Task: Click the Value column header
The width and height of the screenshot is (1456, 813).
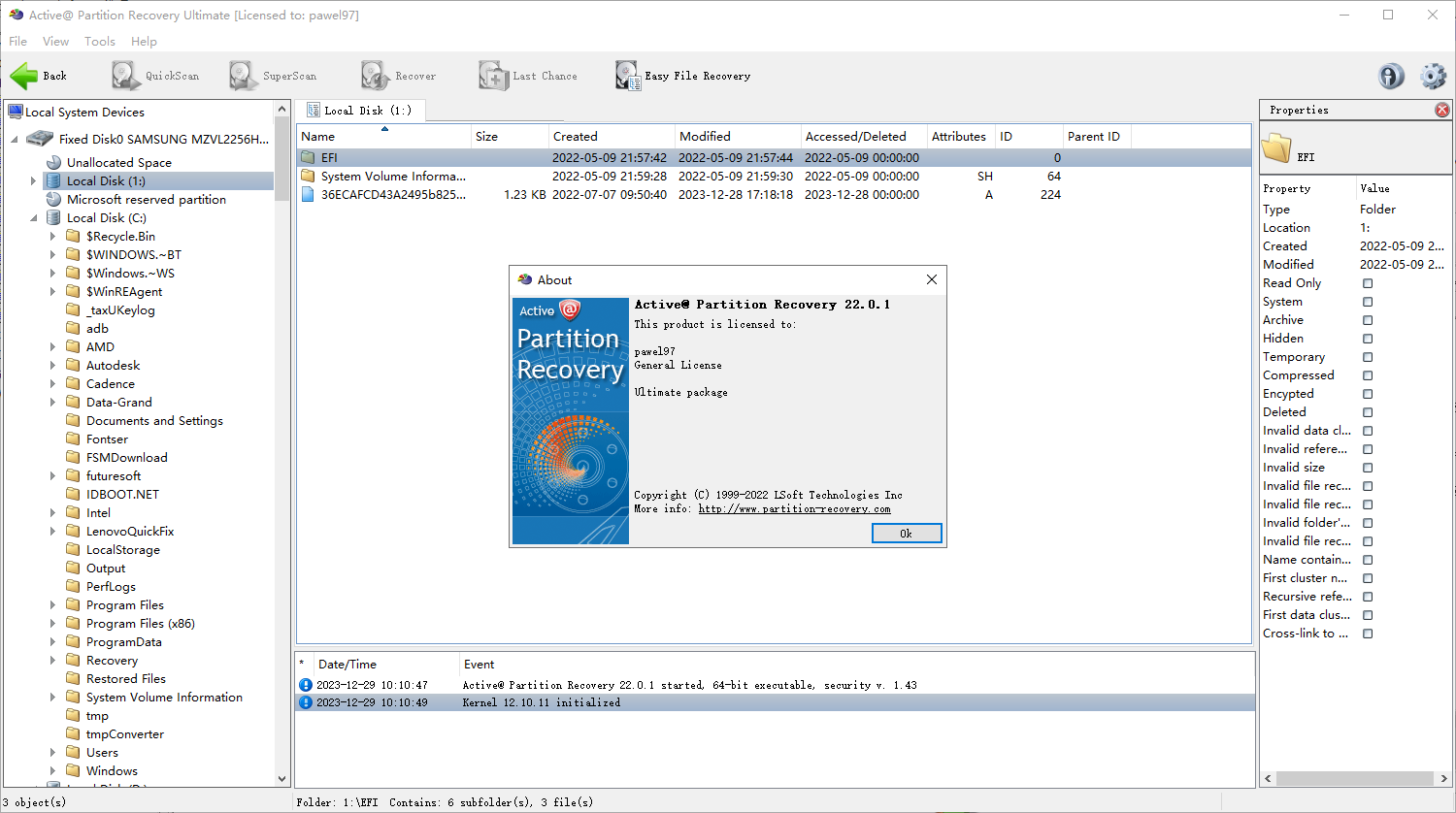Action: (1403, 188)
